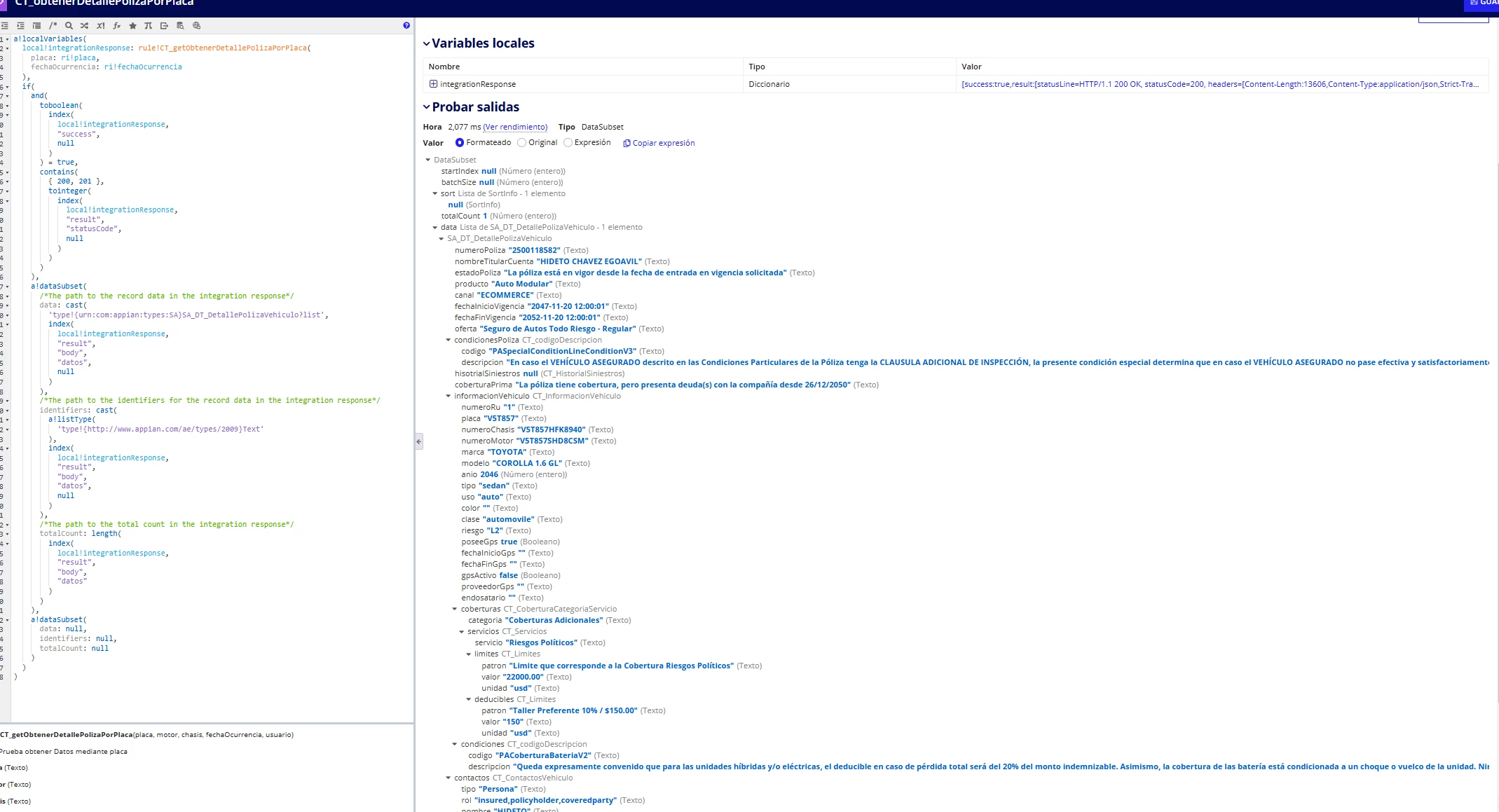
Task: Click the poseeGps true value
Action: tap(509, 542)
